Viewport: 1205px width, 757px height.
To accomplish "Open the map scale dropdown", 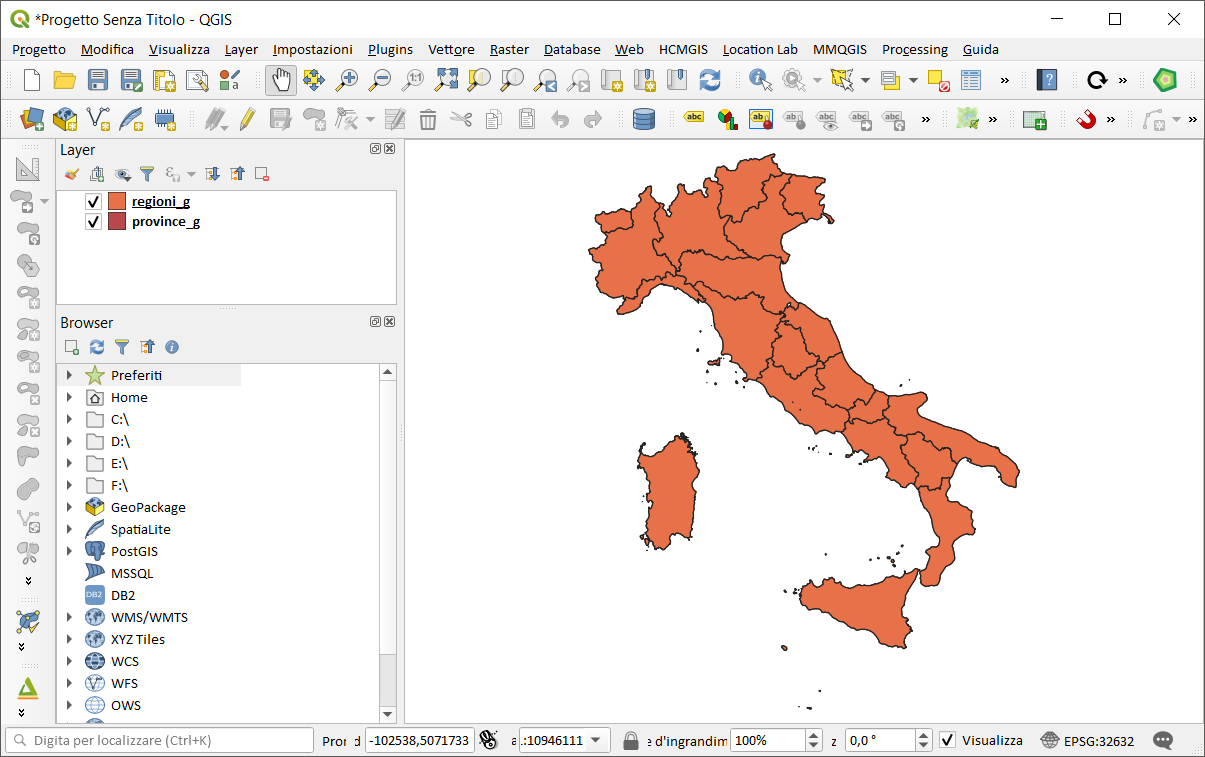I will [x=597, y=740].
